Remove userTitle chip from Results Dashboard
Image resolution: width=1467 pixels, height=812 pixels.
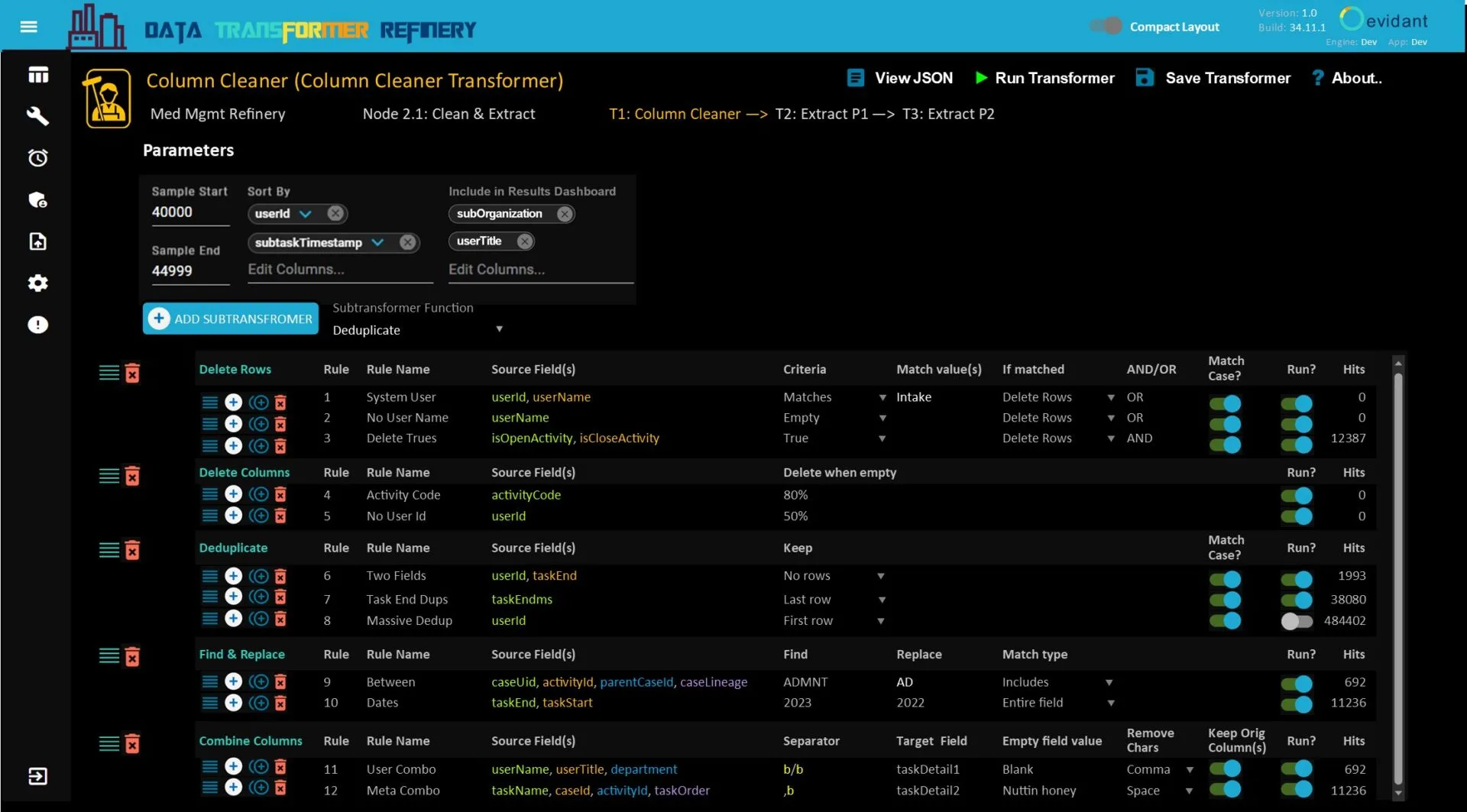pos(524,241)
